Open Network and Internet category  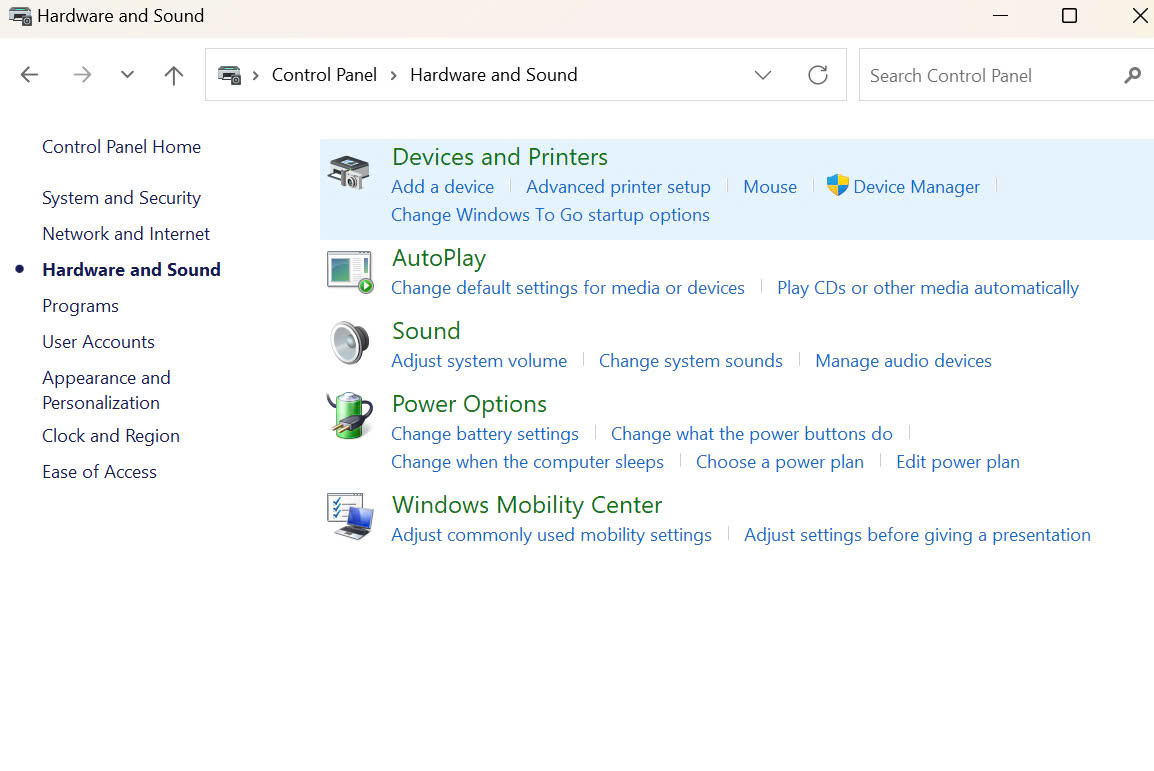tap(126, 234)
